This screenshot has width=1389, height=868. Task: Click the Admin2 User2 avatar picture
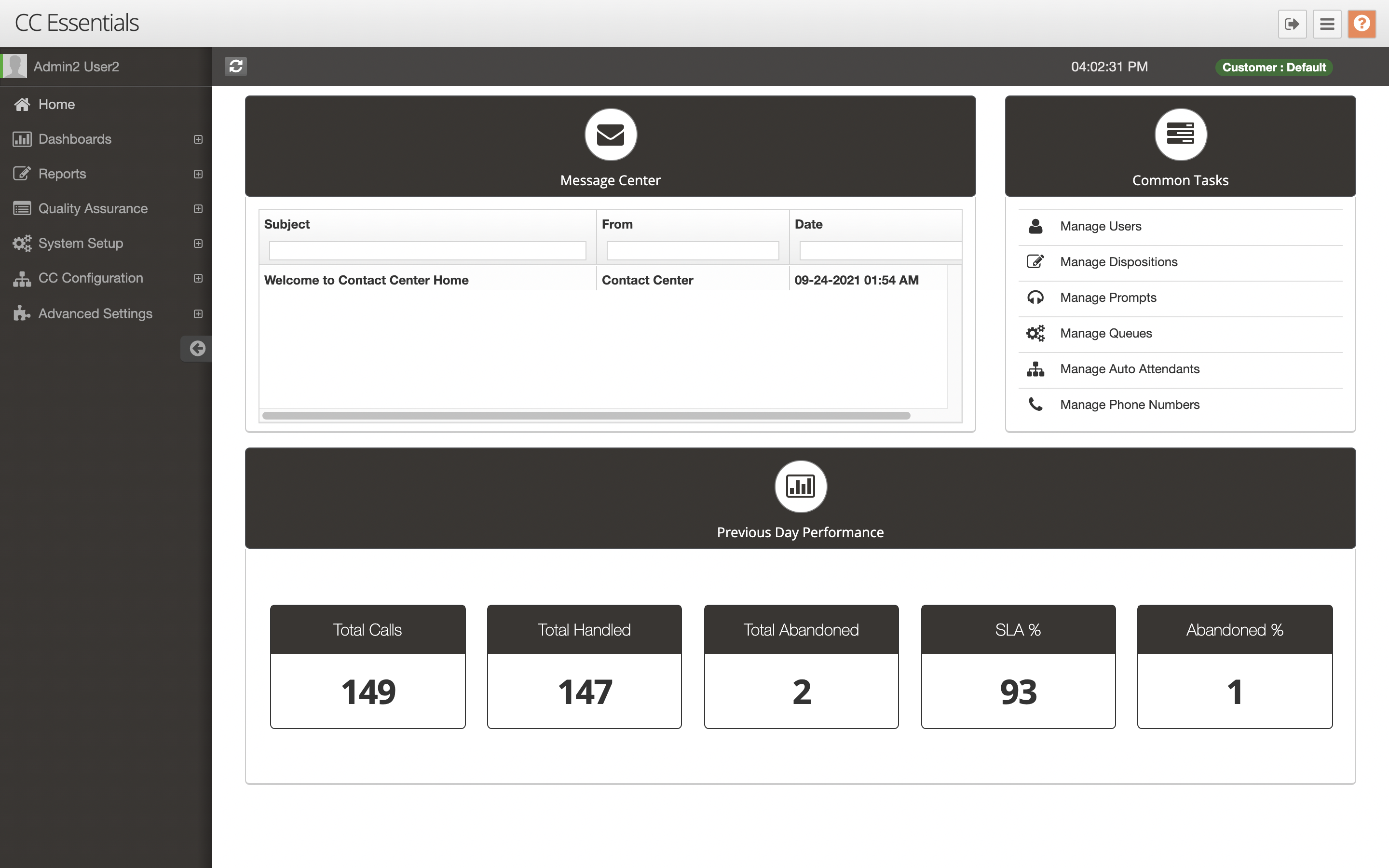click(x=14, y=66)
